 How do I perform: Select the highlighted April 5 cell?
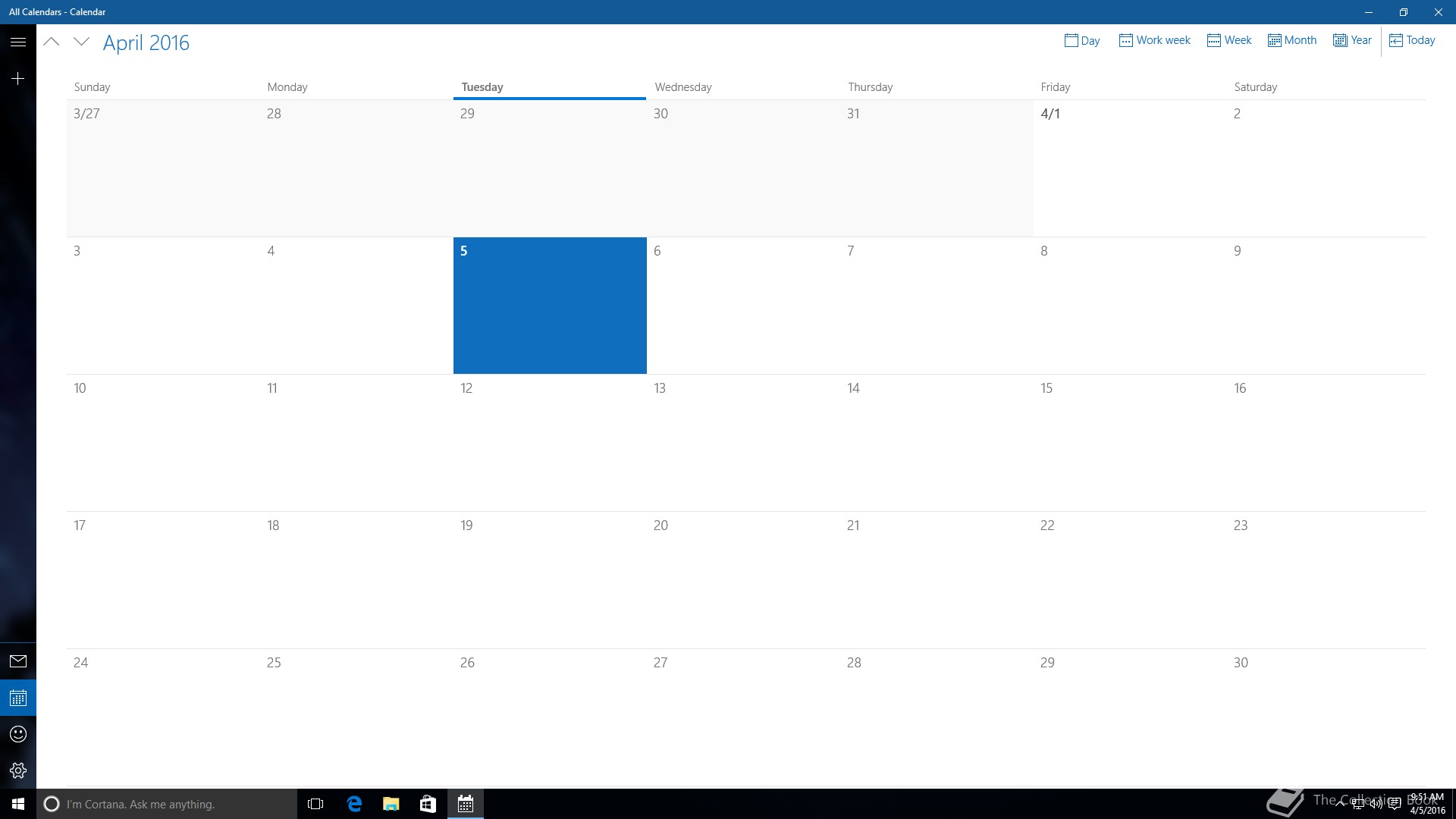pyautogui.click(x=550, y=306)
